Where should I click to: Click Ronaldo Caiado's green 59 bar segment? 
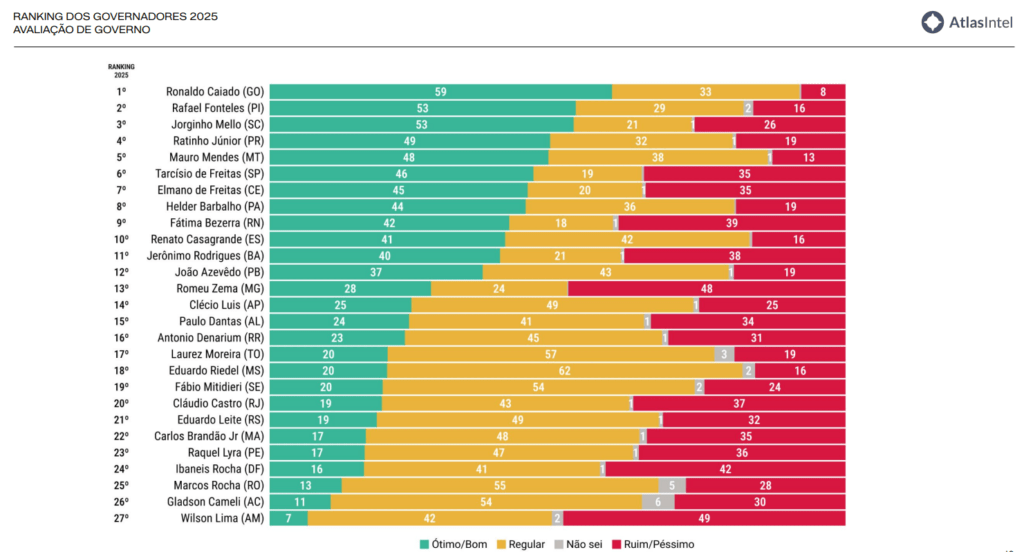point(440,92)
